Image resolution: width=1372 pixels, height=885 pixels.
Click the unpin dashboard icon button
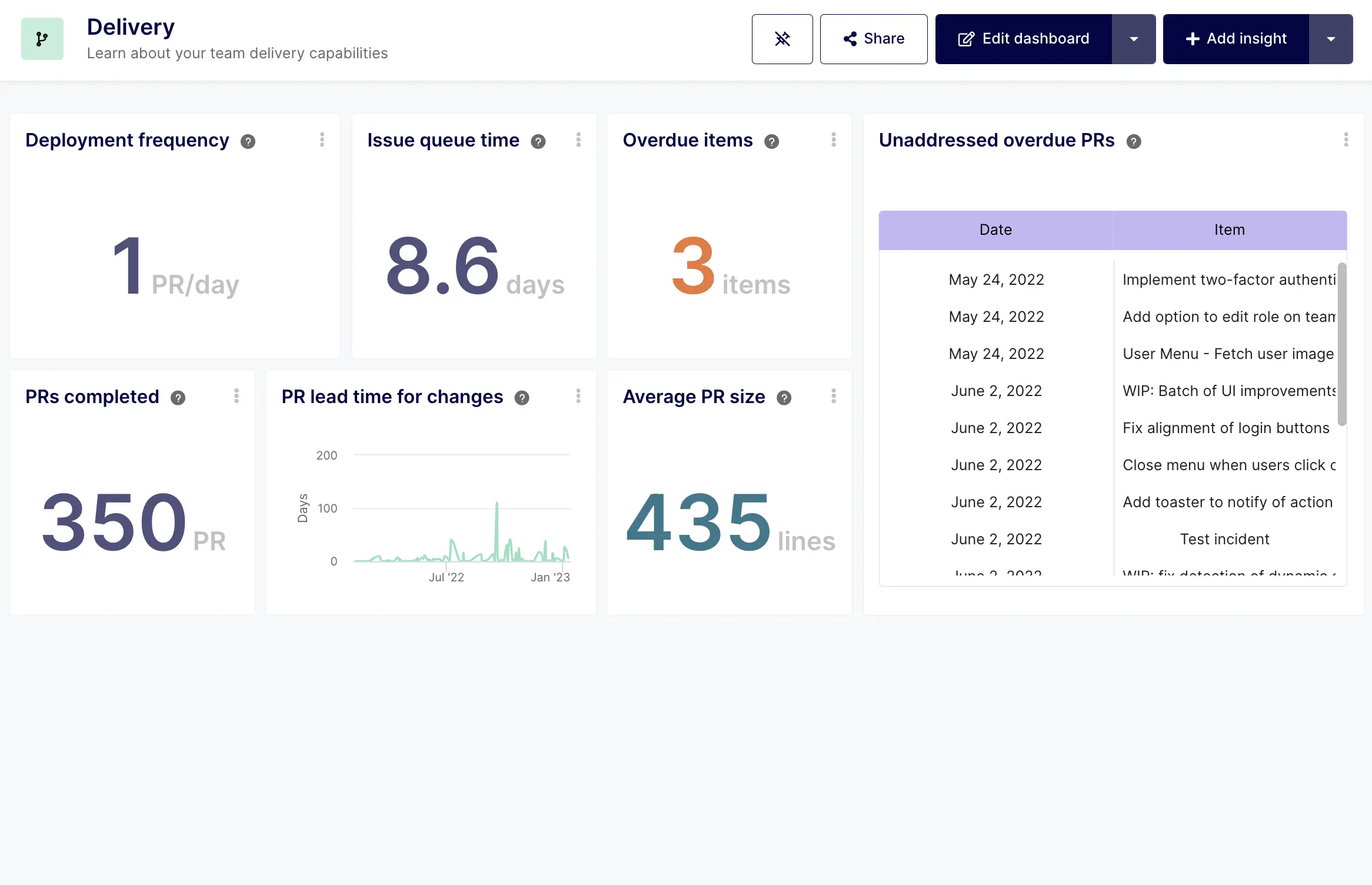click(x=782, y=39)
